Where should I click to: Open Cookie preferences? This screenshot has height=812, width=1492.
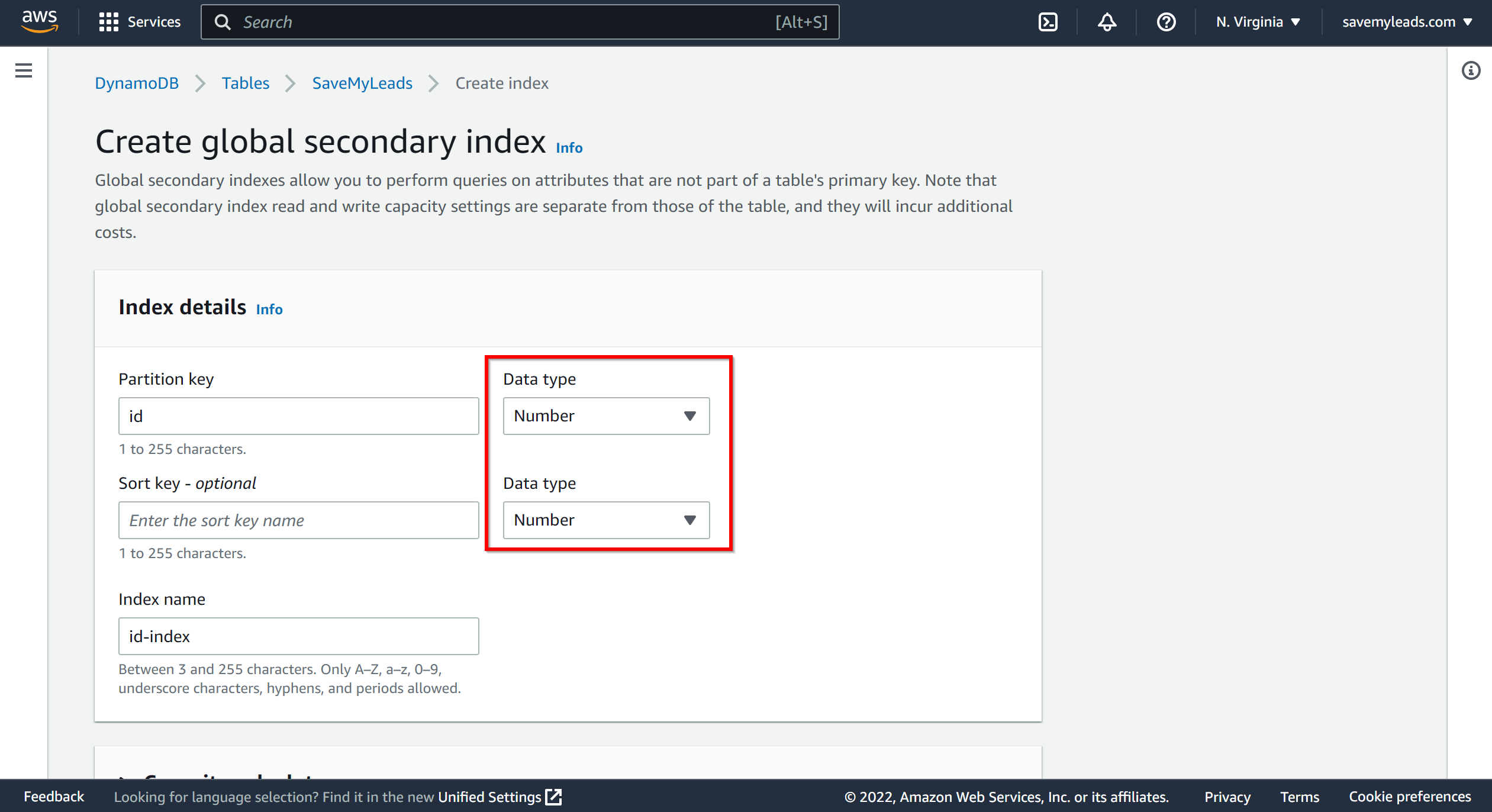1410,797
